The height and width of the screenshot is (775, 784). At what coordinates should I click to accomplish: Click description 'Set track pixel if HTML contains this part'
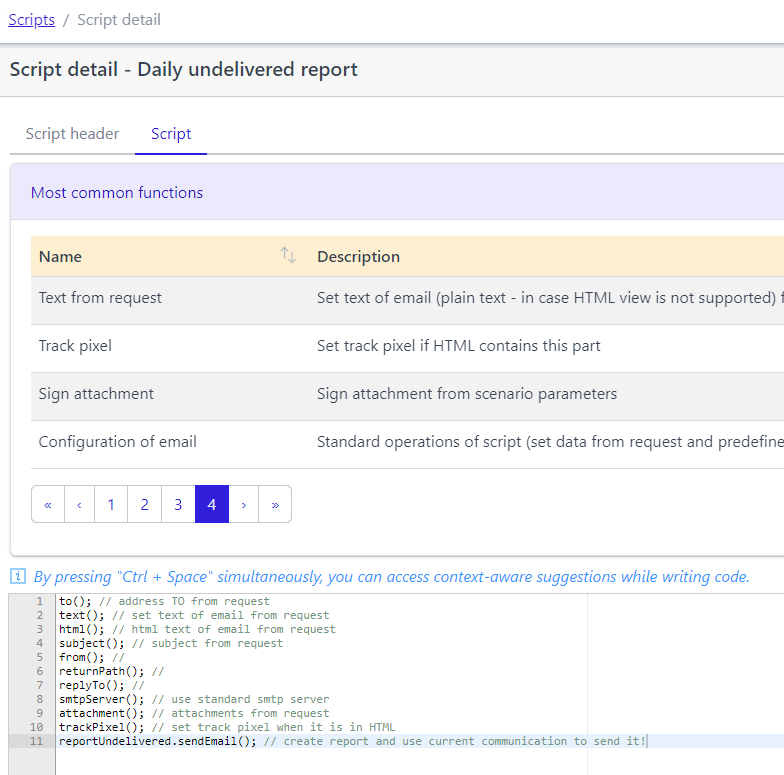click(458, 346)
